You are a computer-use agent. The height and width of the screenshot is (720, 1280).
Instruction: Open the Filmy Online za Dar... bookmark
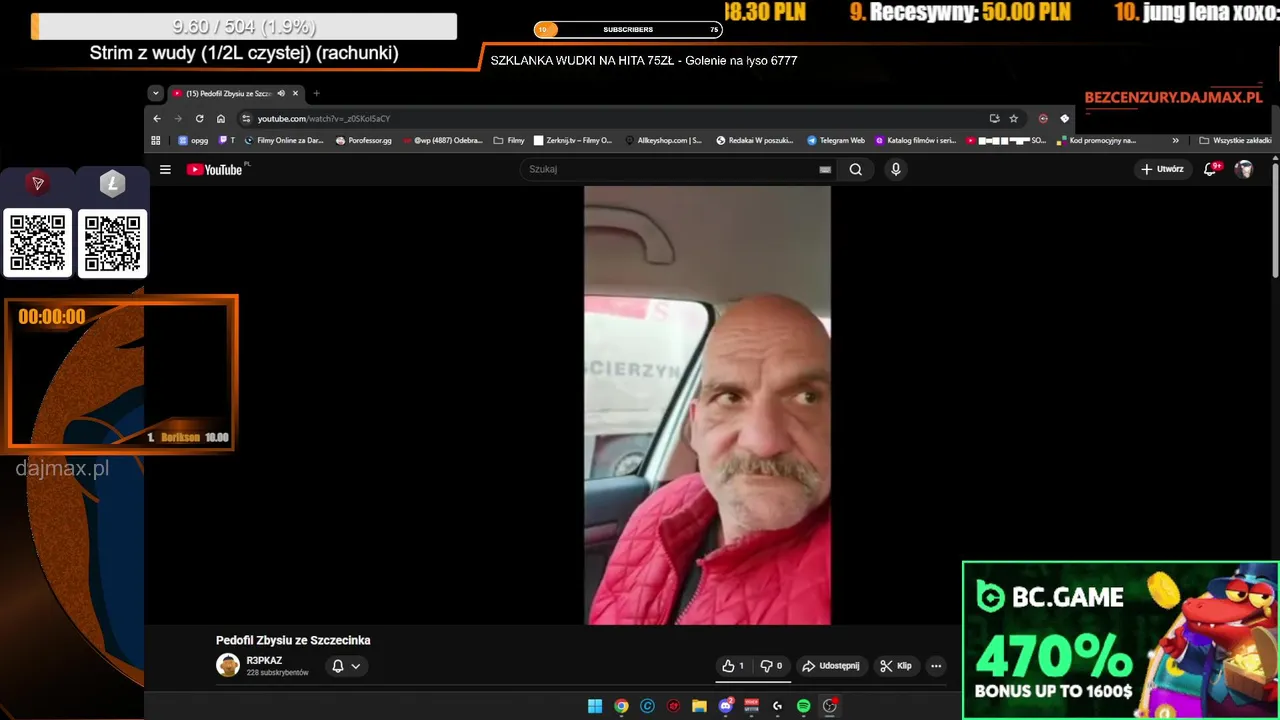click(284, 141)
